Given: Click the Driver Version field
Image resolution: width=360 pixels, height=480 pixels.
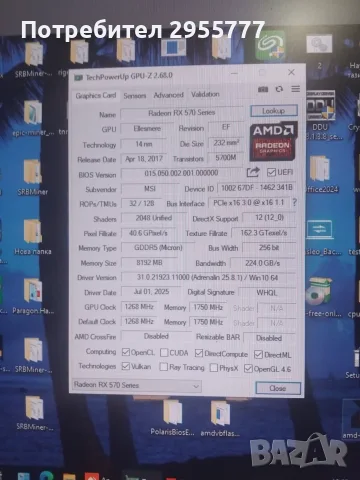Looking at the screenshot, I should click(x=208, y=277).
